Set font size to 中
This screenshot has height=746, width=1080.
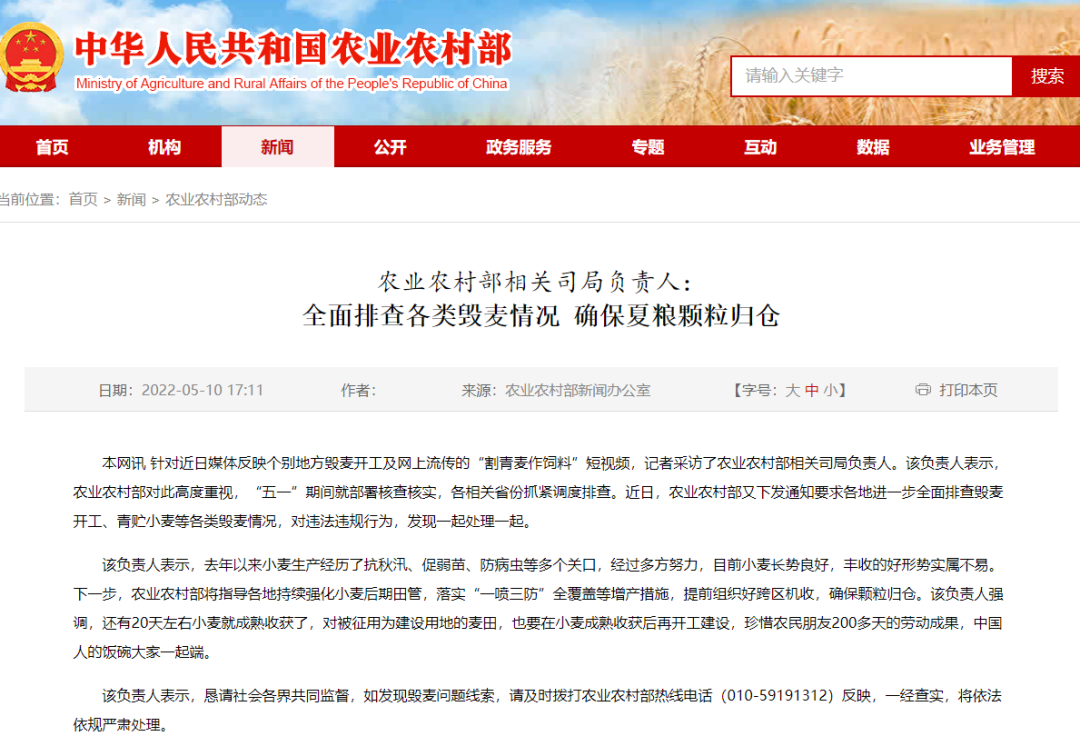812,391
